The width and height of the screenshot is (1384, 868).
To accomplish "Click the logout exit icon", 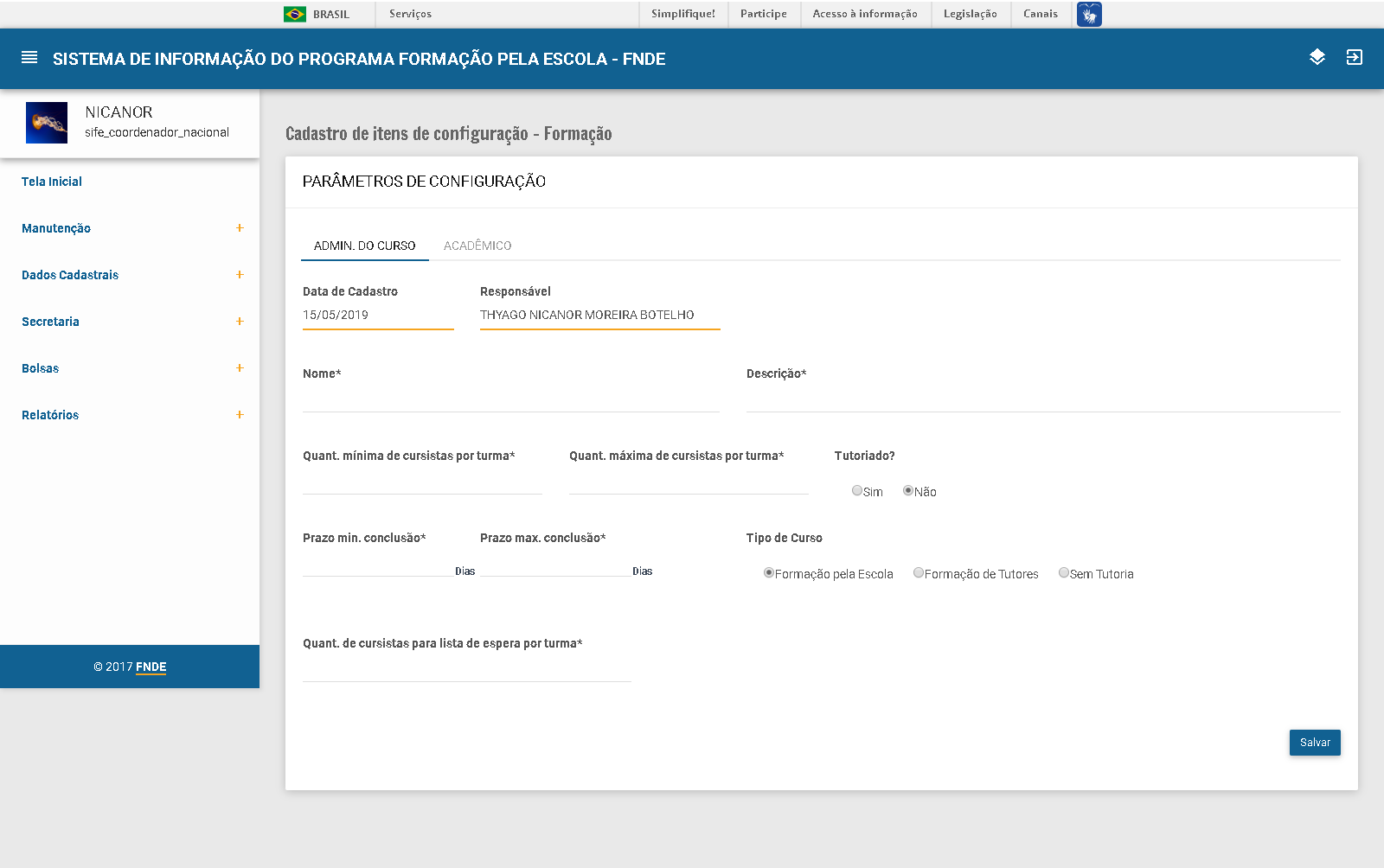I will 1354,57.
